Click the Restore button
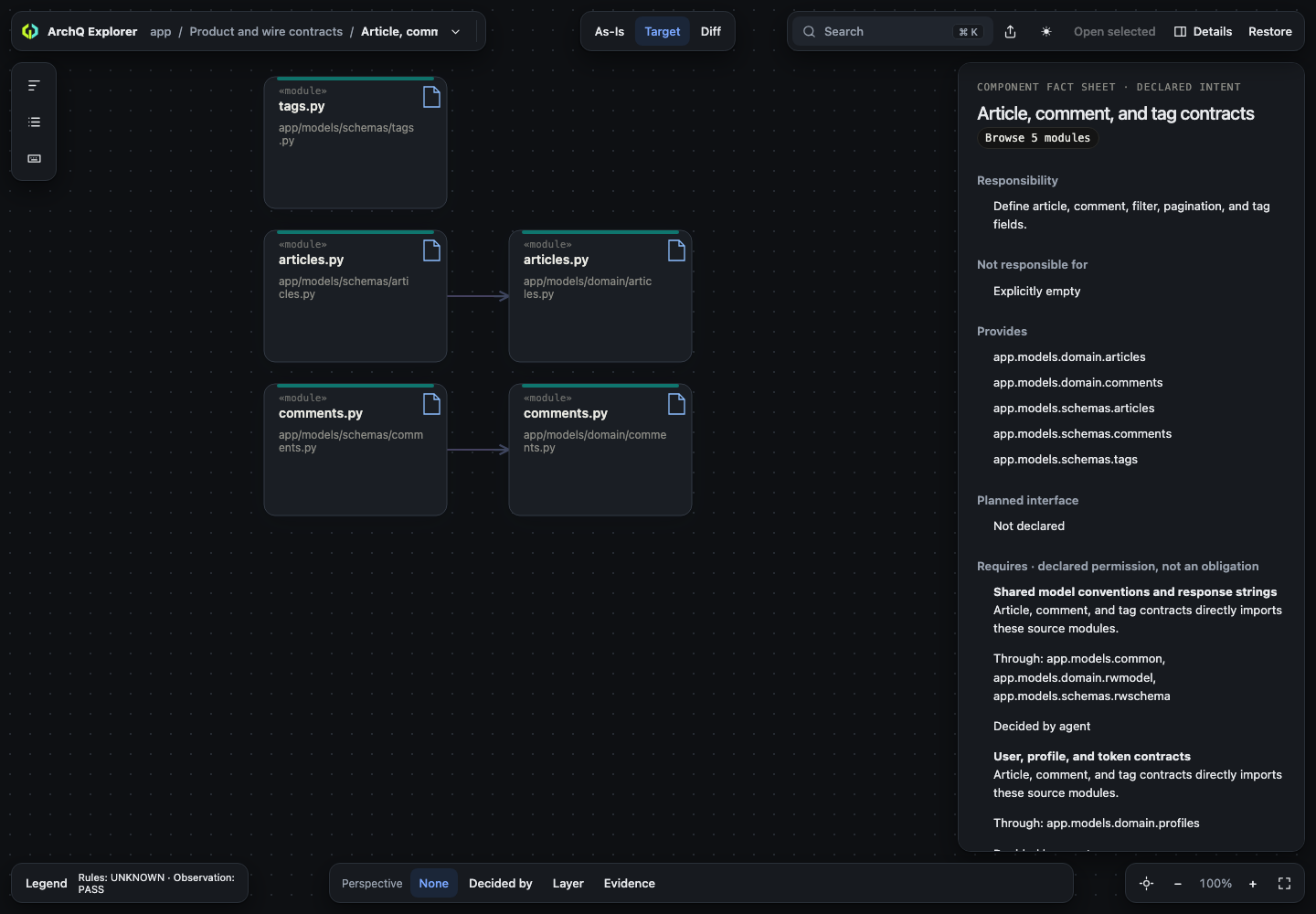Viewport: 1316px width, 914px height. pyautogui.click(x=1270, y=31)
